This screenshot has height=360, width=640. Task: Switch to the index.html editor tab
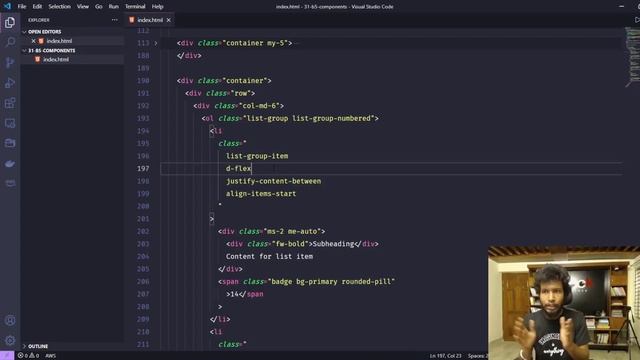pyautogui.click(x=150, y=20)
